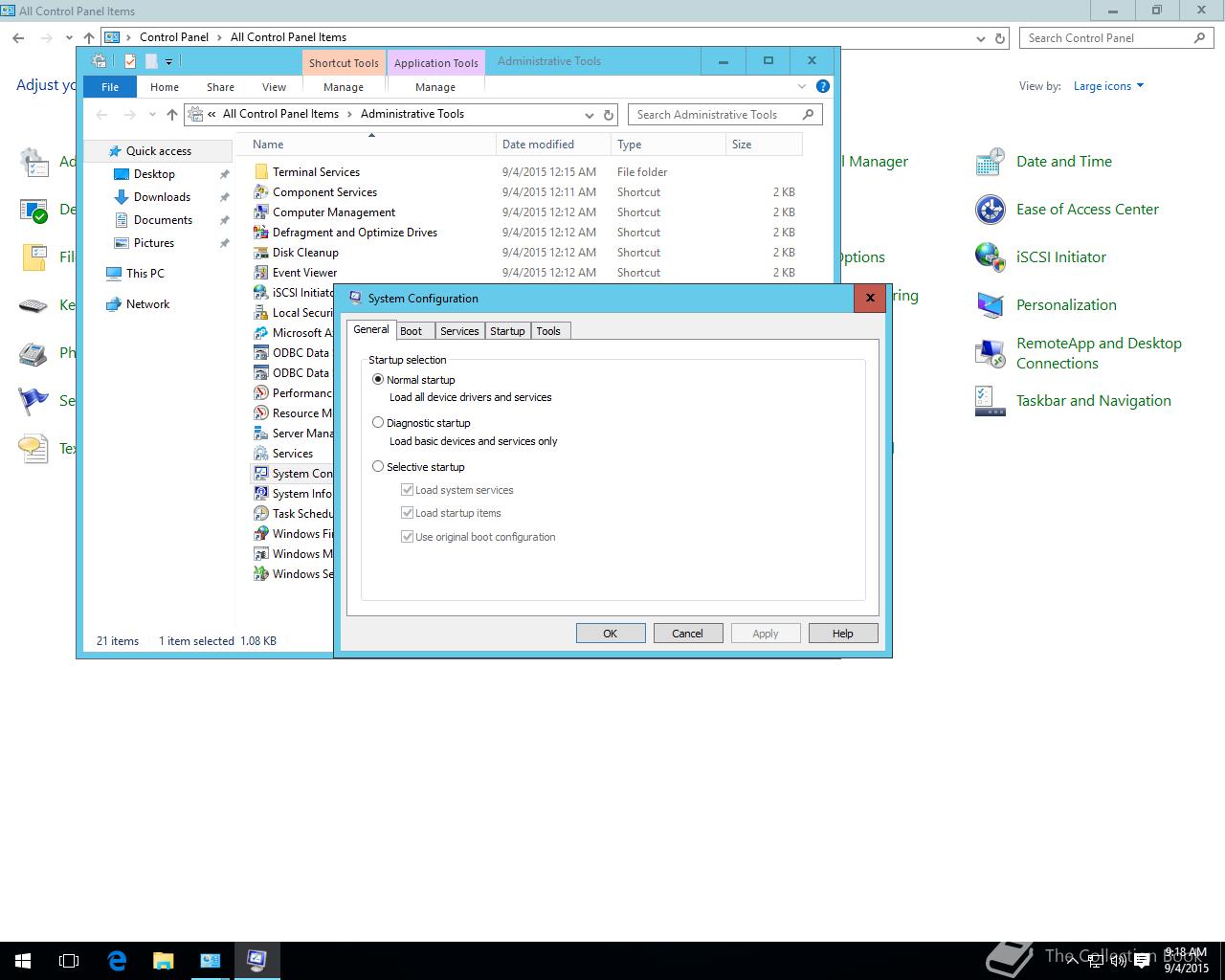Image resolution: width=1225 pixels, height=980 pixels.
Task: Sort by the Date modified column header
Action: 553,145
